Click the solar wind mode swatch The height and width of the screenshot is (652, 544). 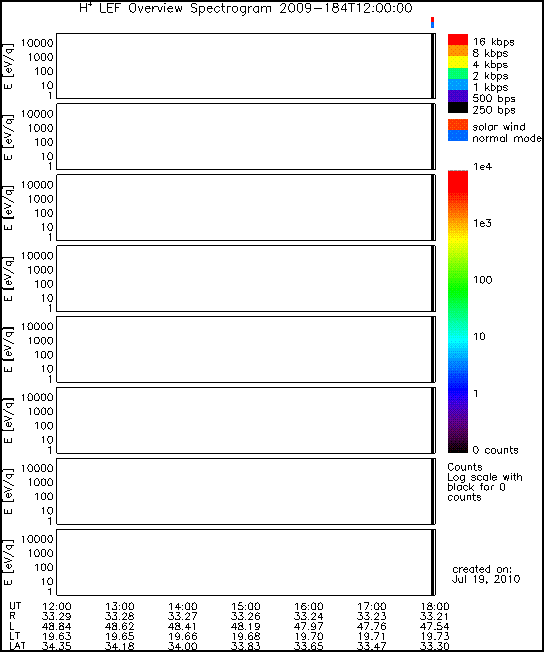pos(457,125)
